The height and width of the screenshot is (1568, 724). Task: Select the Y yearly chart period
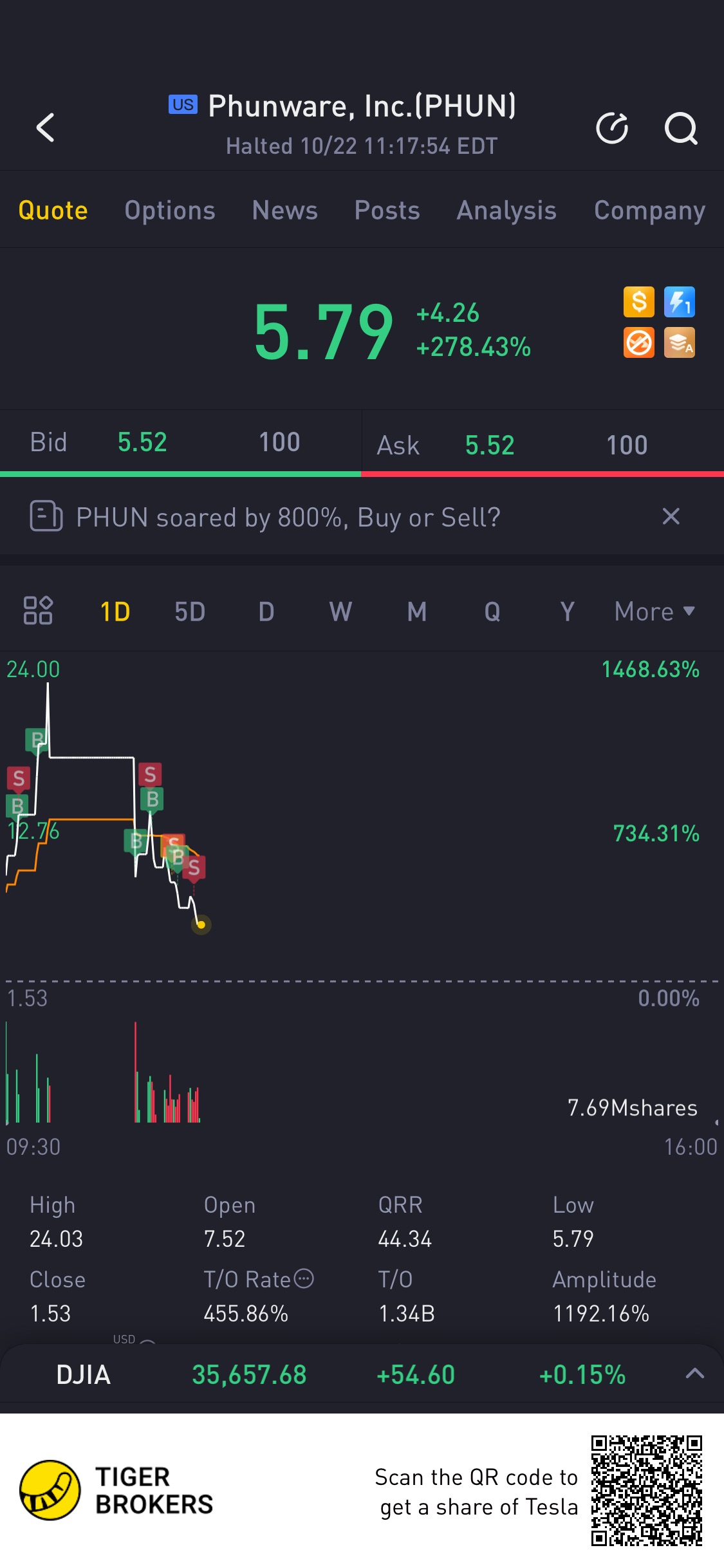click(x=567, y=611)
